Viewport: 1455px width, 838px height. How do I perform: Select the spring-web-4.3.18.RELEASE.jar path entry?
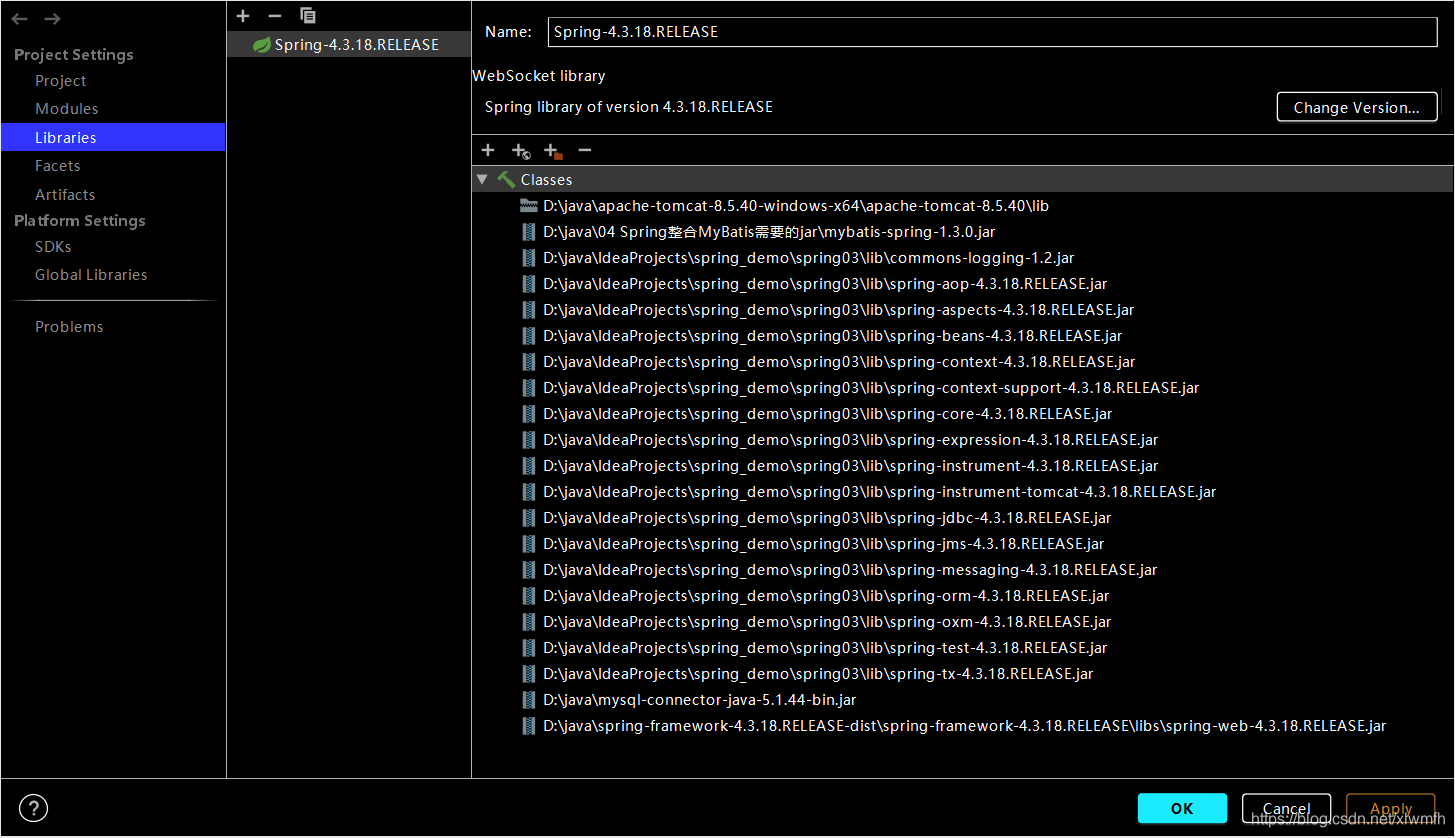click(x=965, y=726)
